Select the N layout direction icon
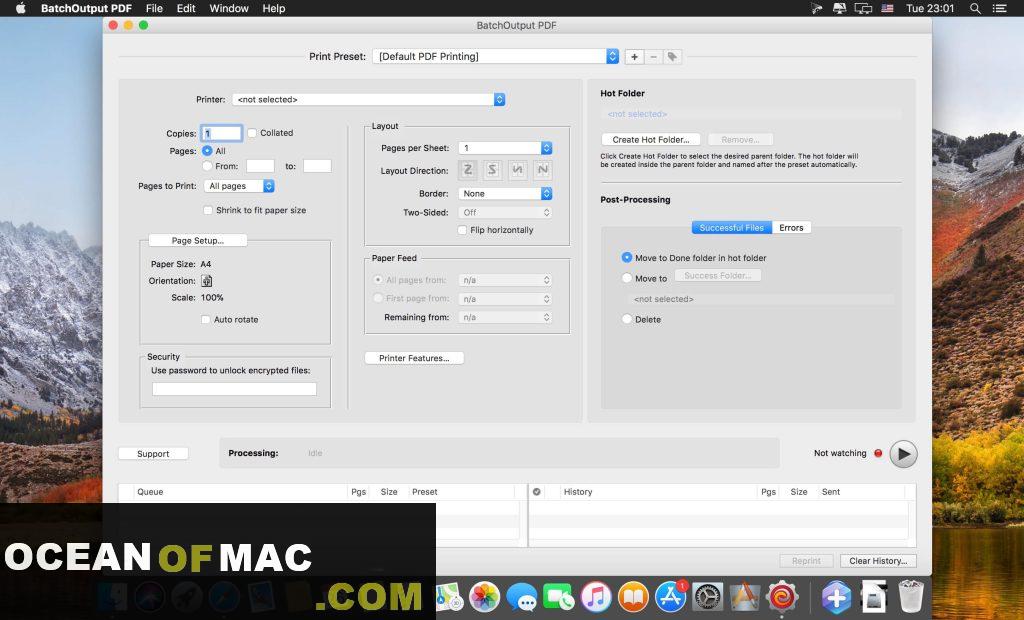This screenshot has height=620, width=1024. coord(542,170)
